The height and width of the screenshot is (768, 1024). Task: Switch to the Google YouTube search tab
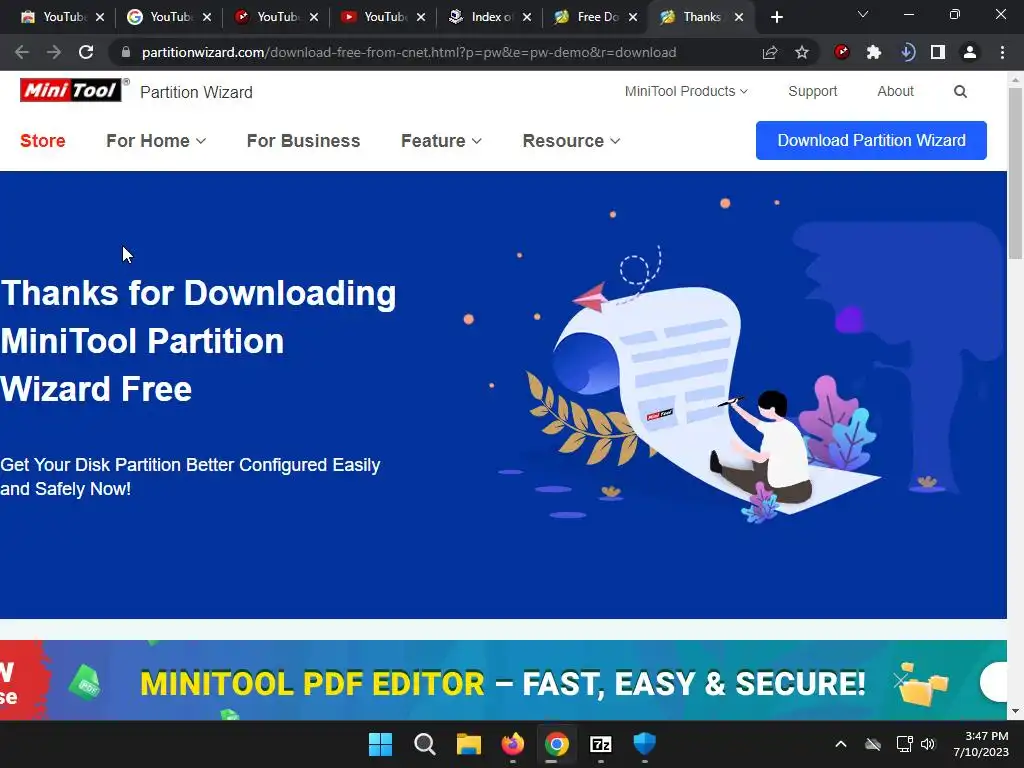coord(168,17)
